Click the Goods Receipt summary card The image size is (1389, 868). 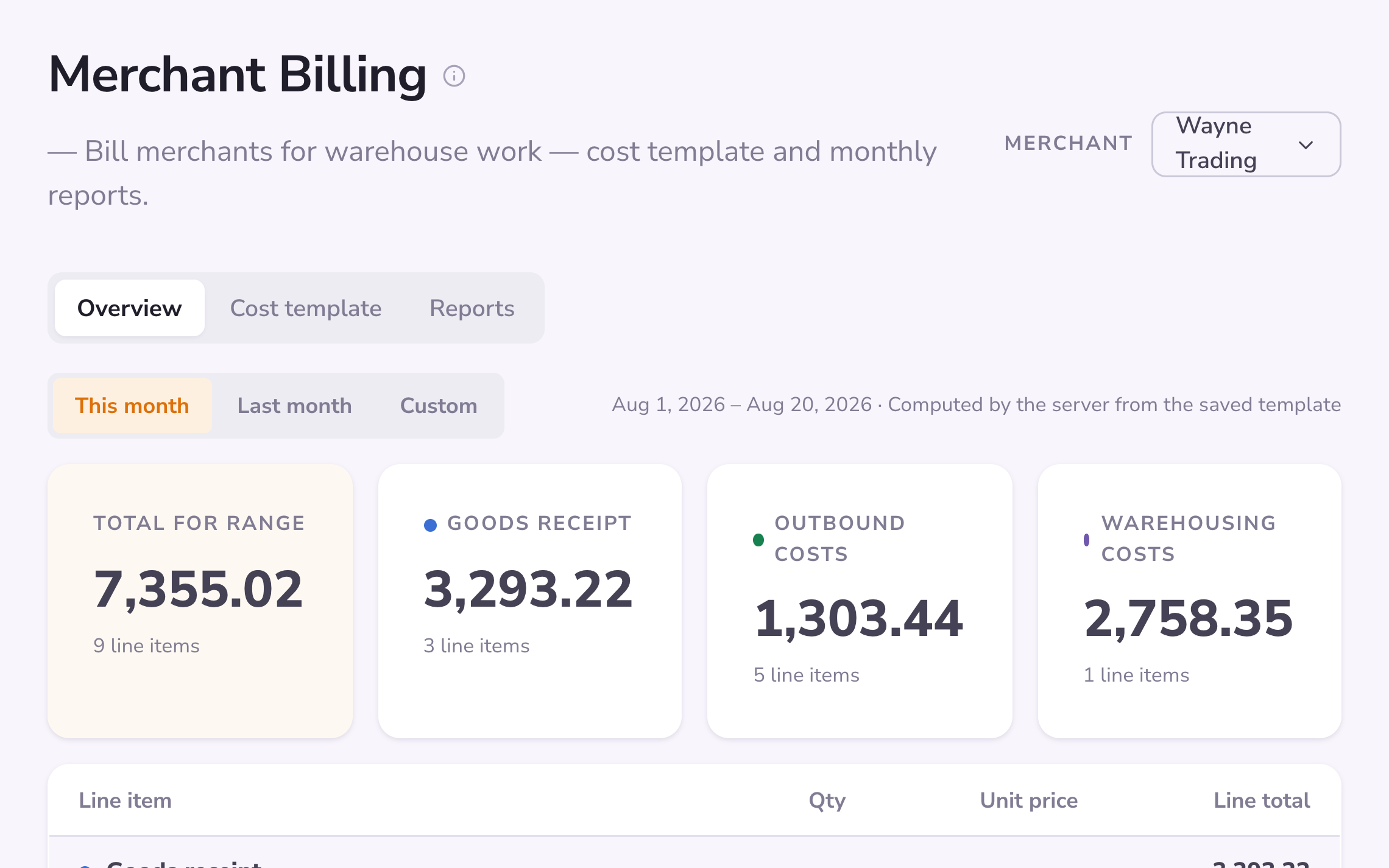(x=530, y=601)
